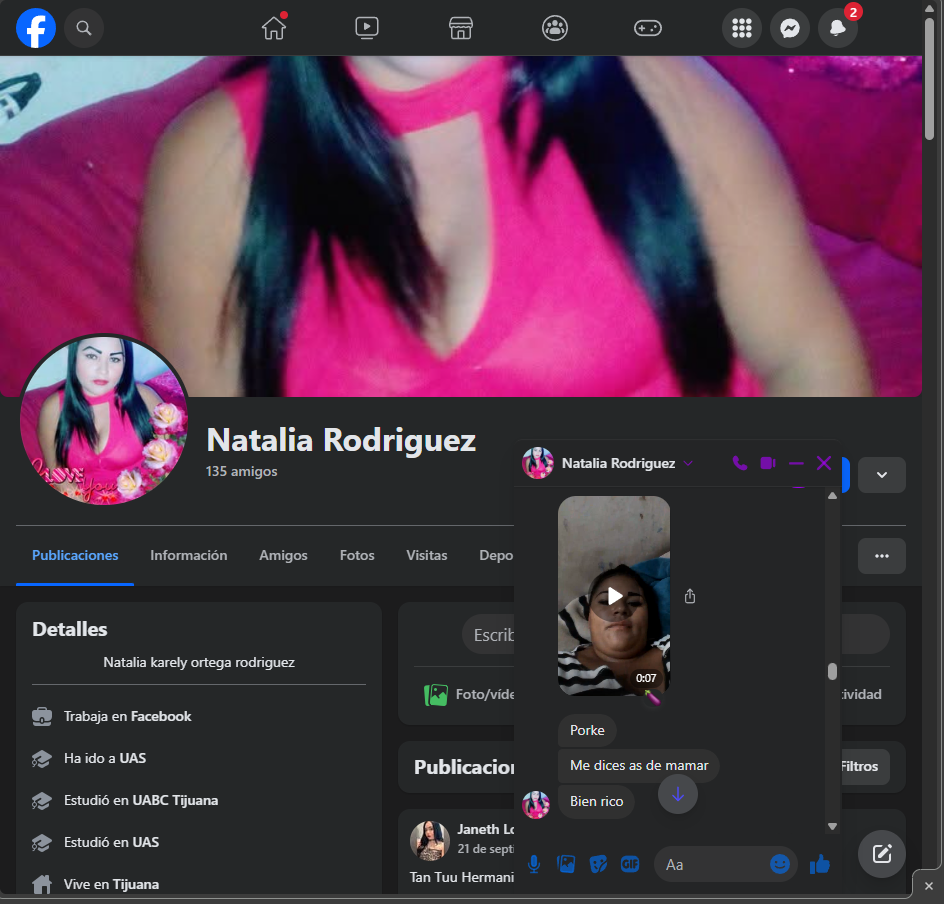The height and width of the screenshot is (904, 944).
Task: Open the sticker picker in the chat
Action: coord(598,864)
